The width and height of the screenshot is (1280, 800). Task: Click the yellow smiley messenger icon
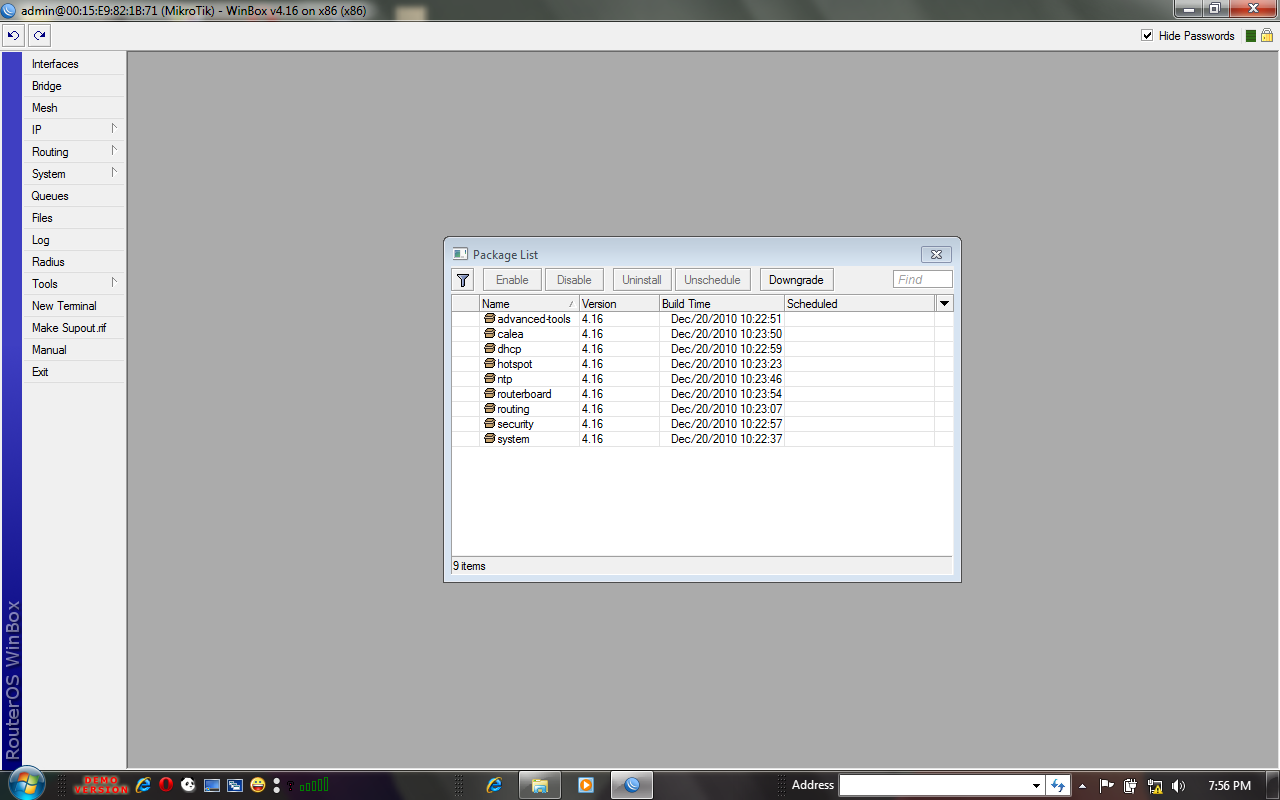[258, 785]
